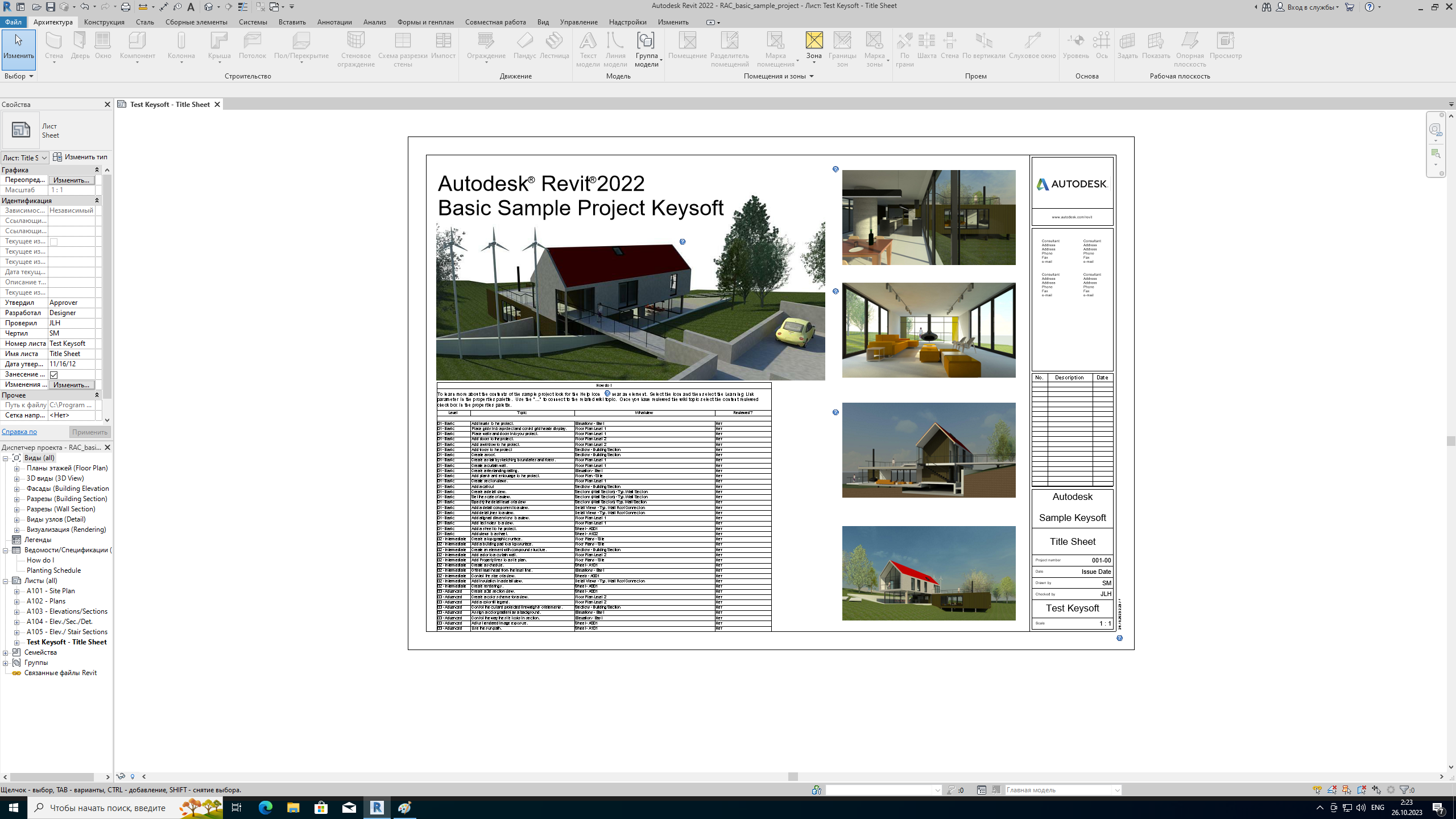Select the Помещение room tool
The width and height of the screenshot is (1456, 819).
(688, 45)
